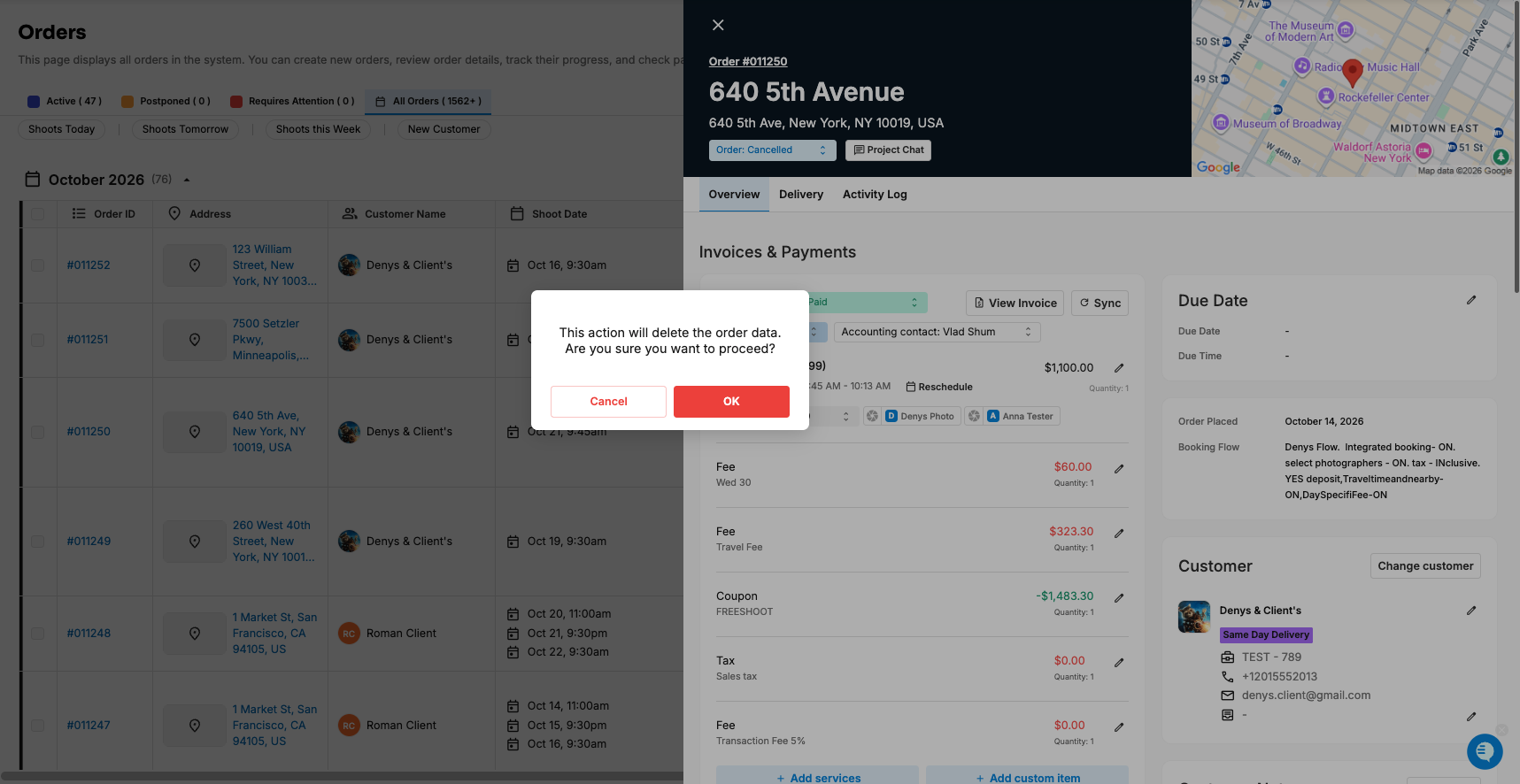Click the View Invoice button

pyautogui.click(x=1015, y=303)
